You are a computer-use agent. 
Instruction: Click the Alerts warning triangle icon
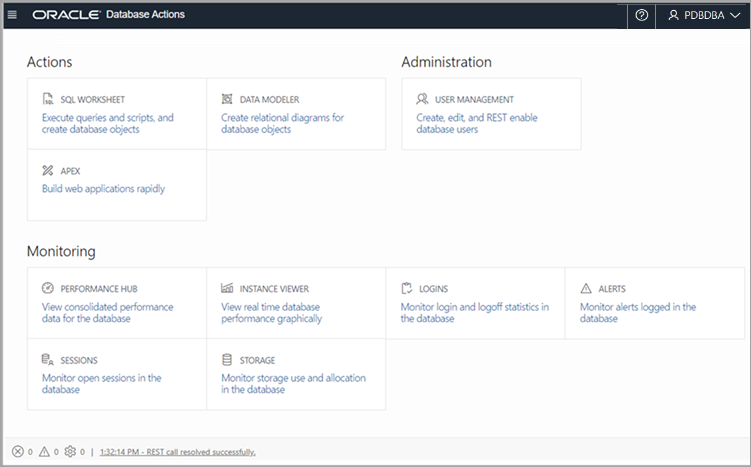587,289
